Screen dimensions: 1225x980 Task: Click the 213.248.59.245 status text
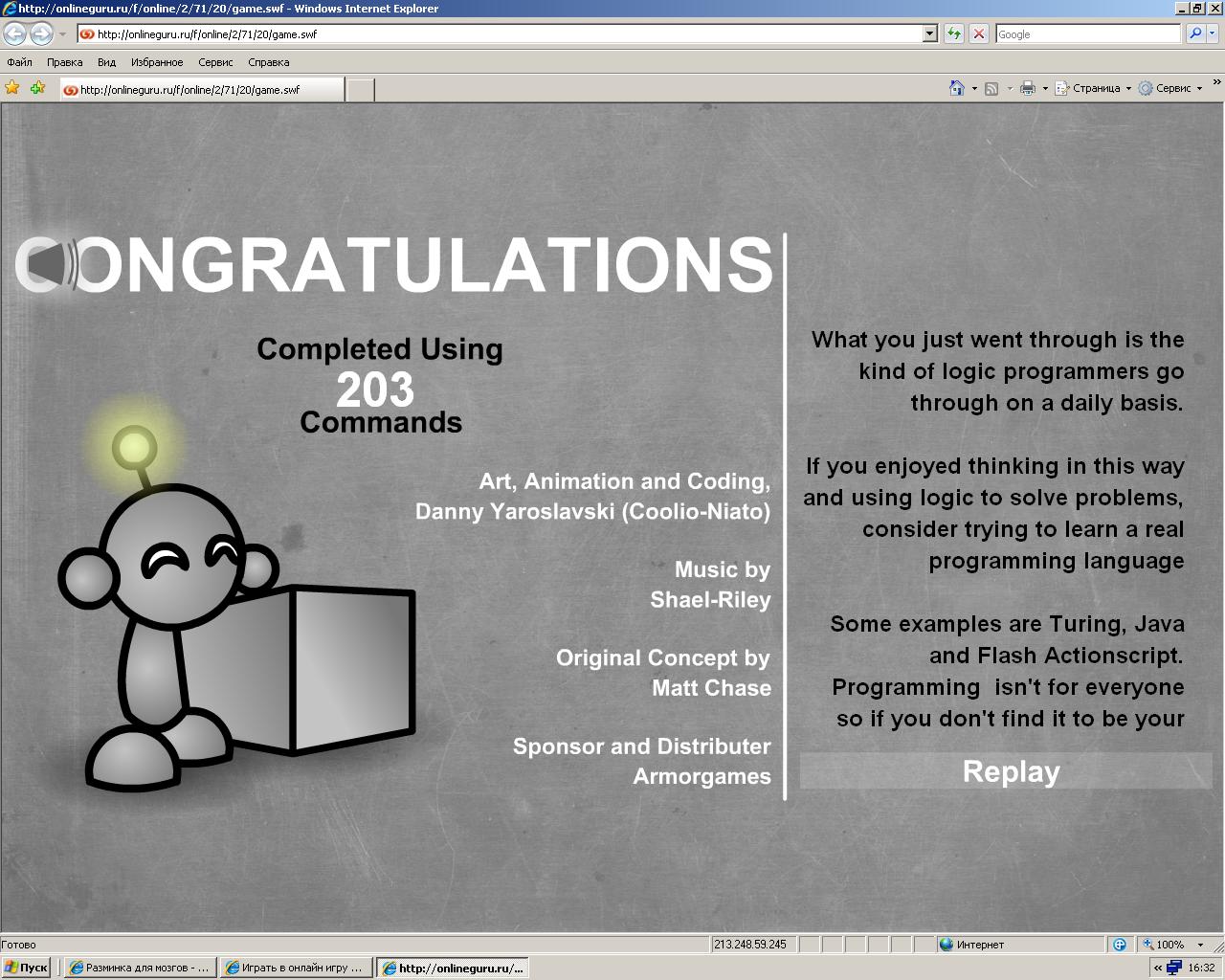click(750, 945)
